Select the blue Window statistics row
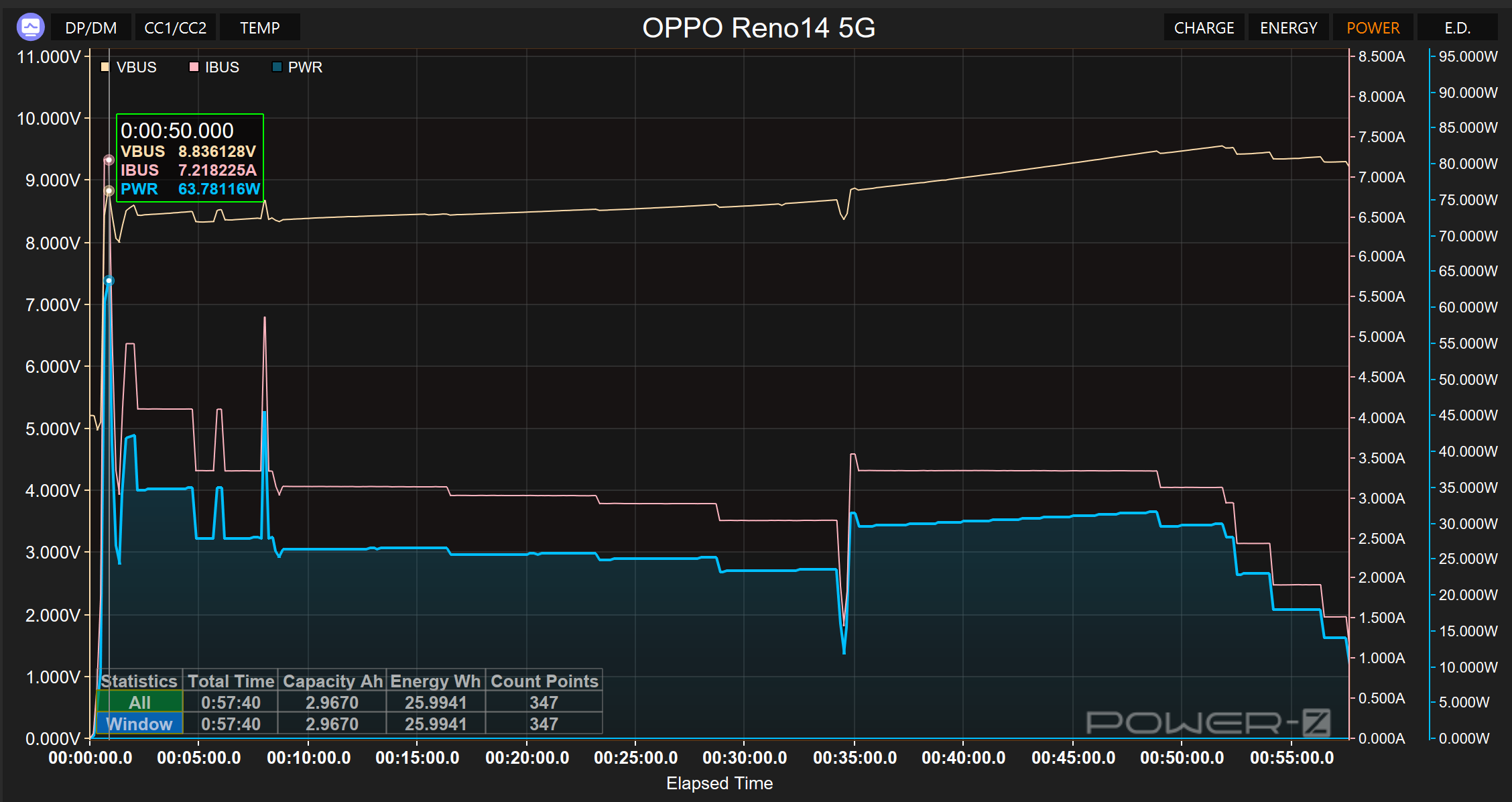This screenshot has width=1512, height=802. click(x=139, y=724)
